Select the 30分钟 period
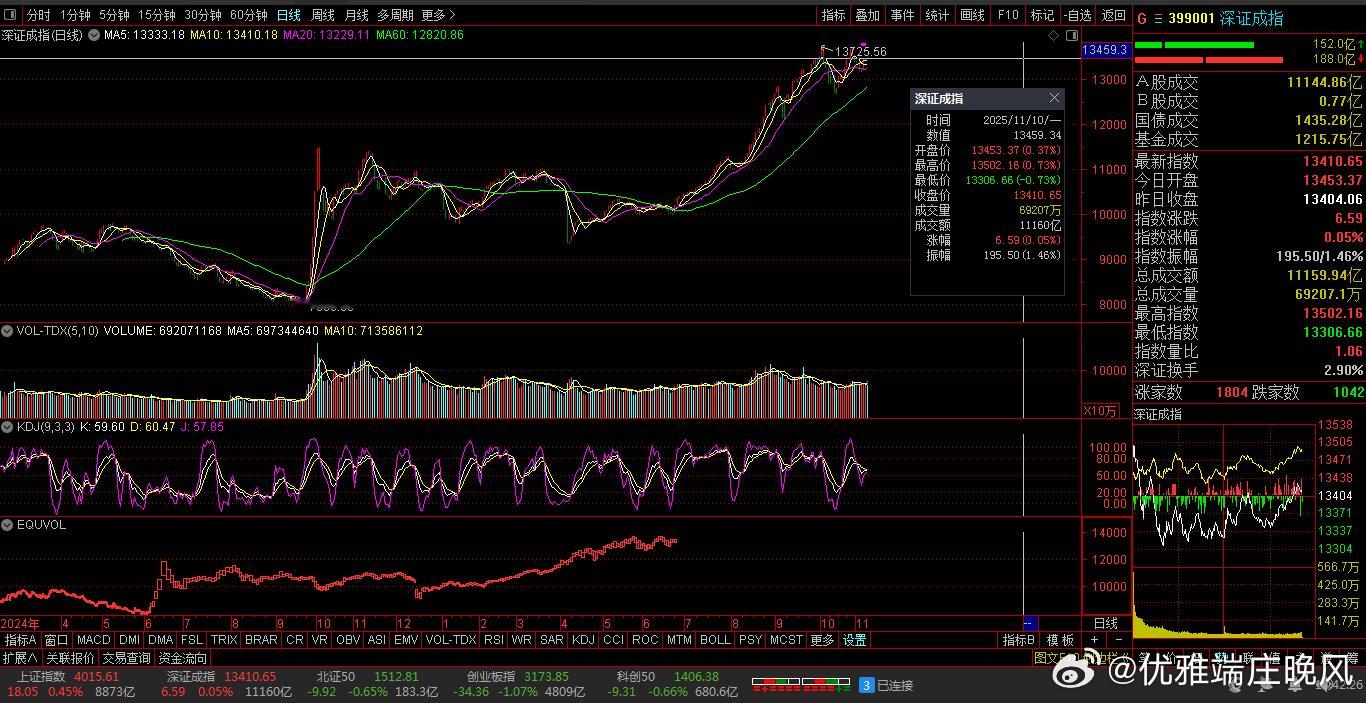This screenshot has height=703, width=1366. [203, 15]
